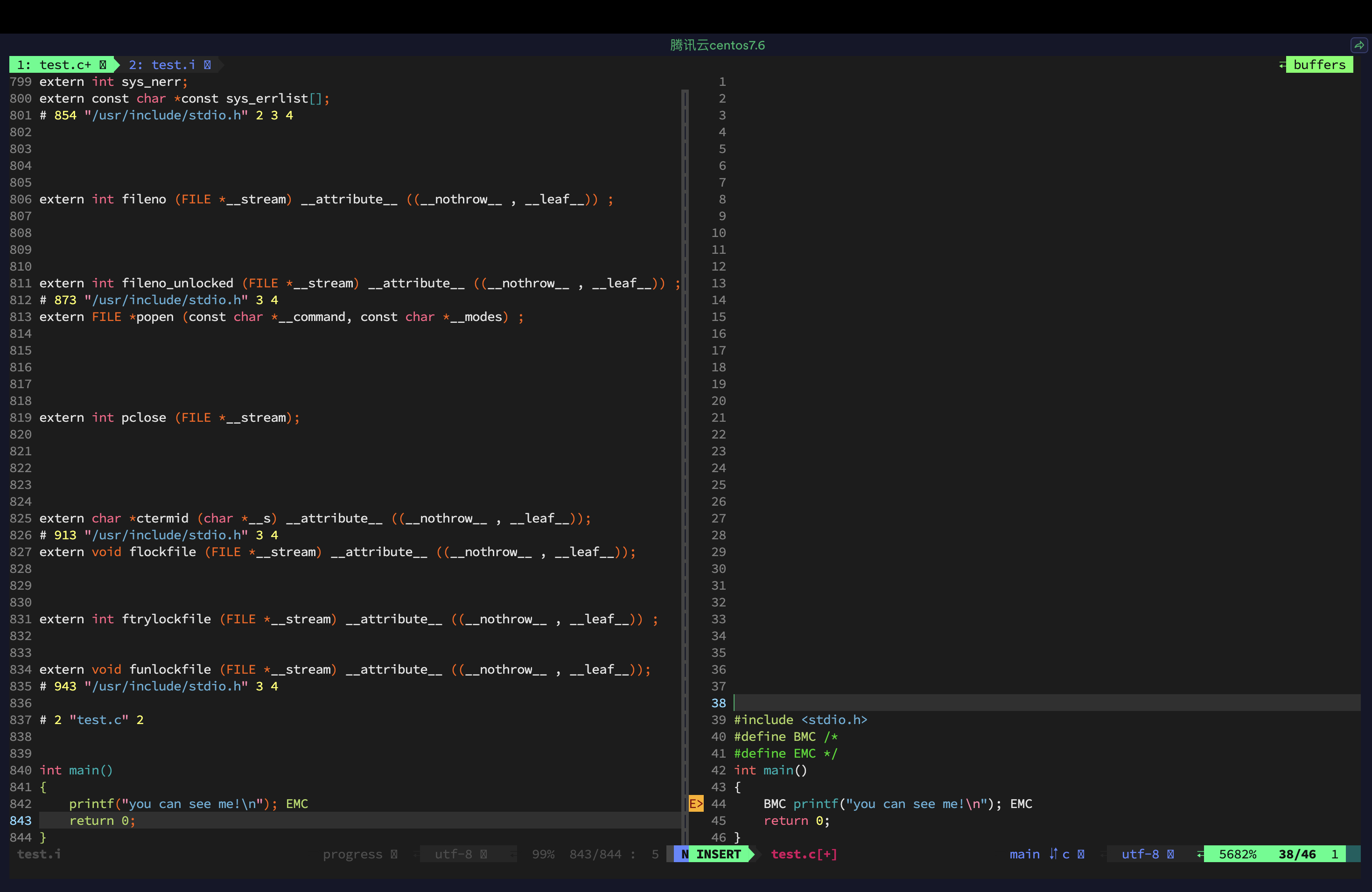
Task: Click '# 913 "/usr/include/stdio.h" 3 4' line
Action: coord(159,535)
